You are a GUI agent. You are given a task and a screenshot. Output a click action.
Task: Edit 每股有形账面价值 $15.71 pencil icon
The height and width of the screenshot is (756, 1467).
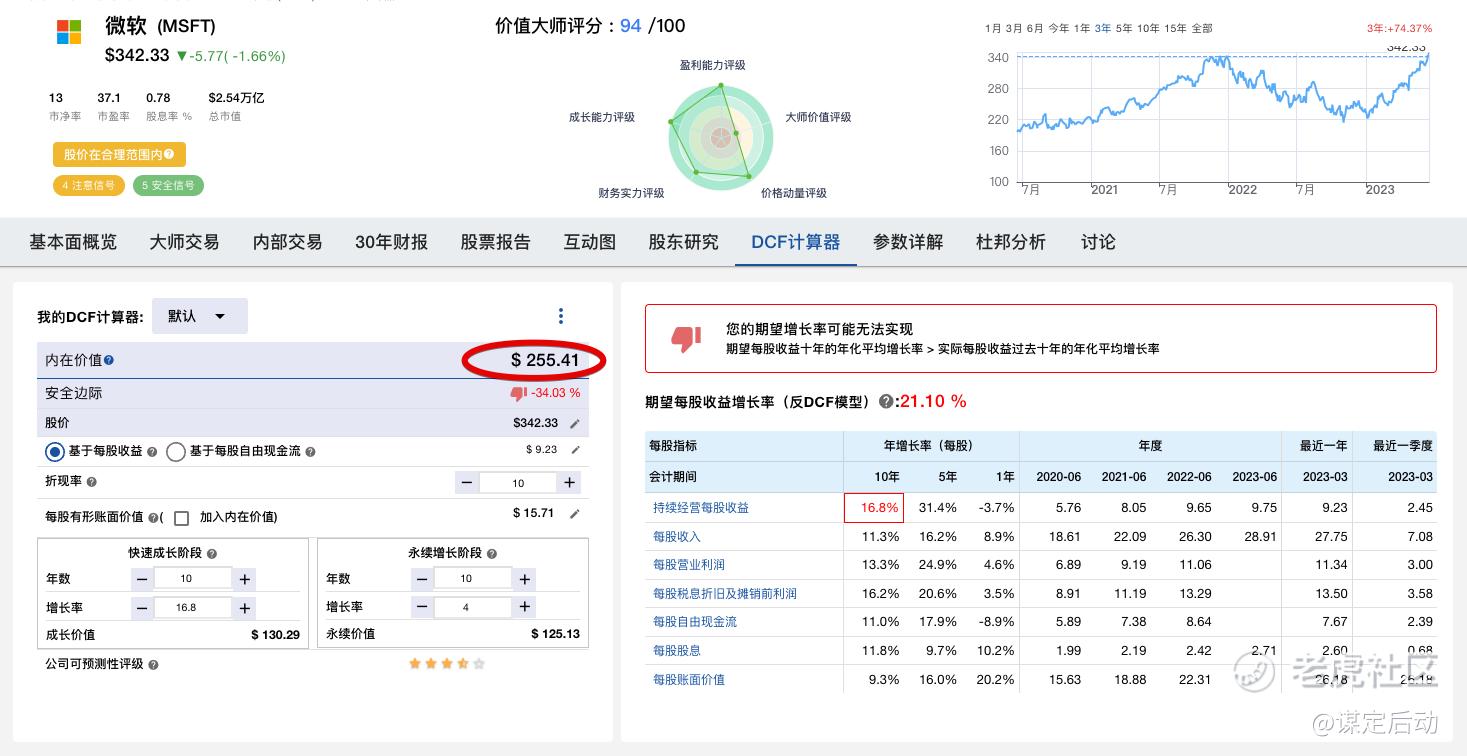(x=574, y=514)
